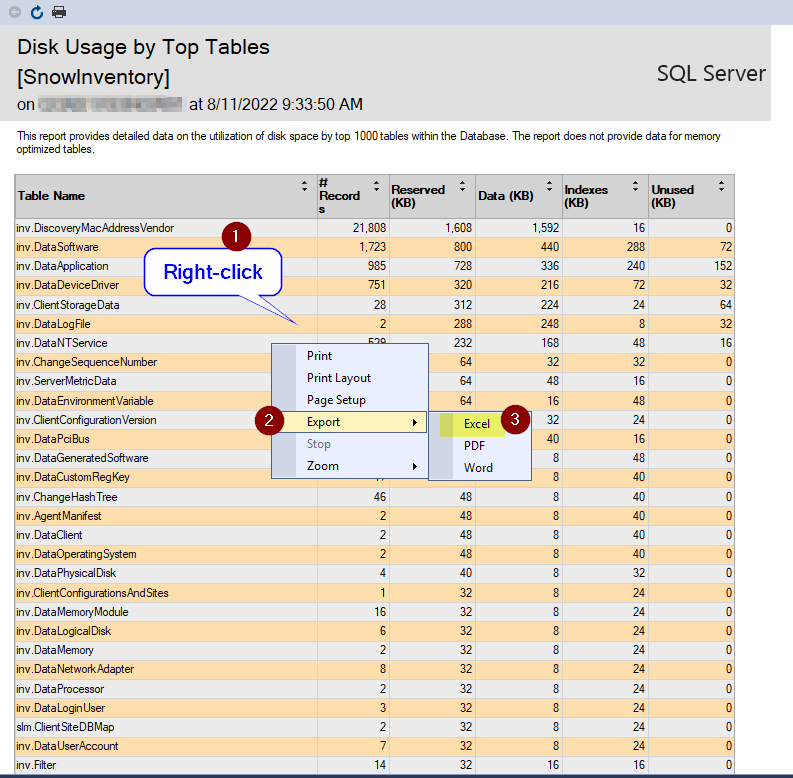
Task: Select inv.DataGeneratedSoftware row name
Action: tap(82, 458)
